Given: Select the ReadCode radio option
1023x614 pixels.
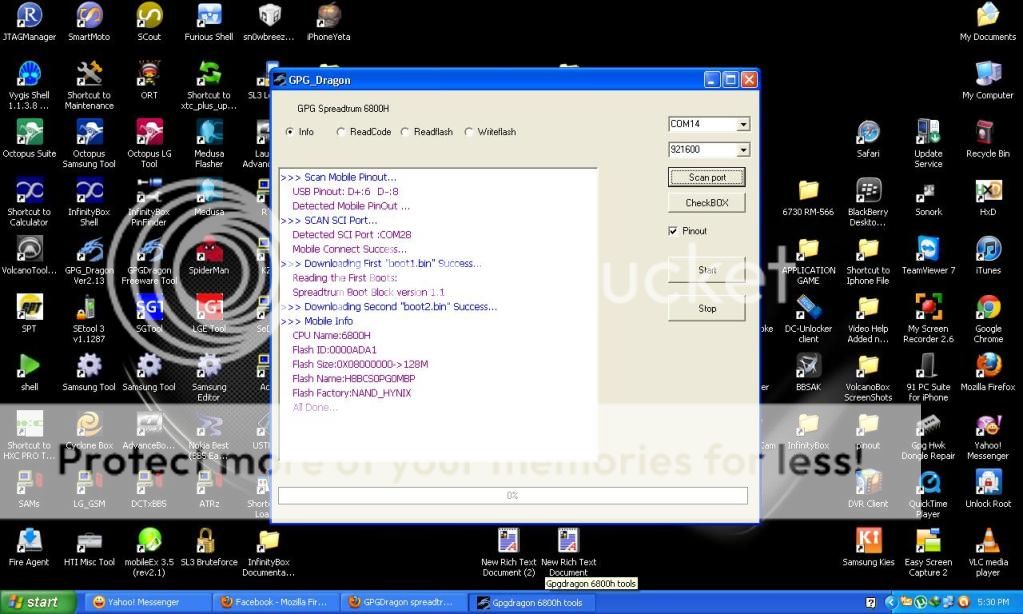Looking at the screenshot, I should click(341, 132).
